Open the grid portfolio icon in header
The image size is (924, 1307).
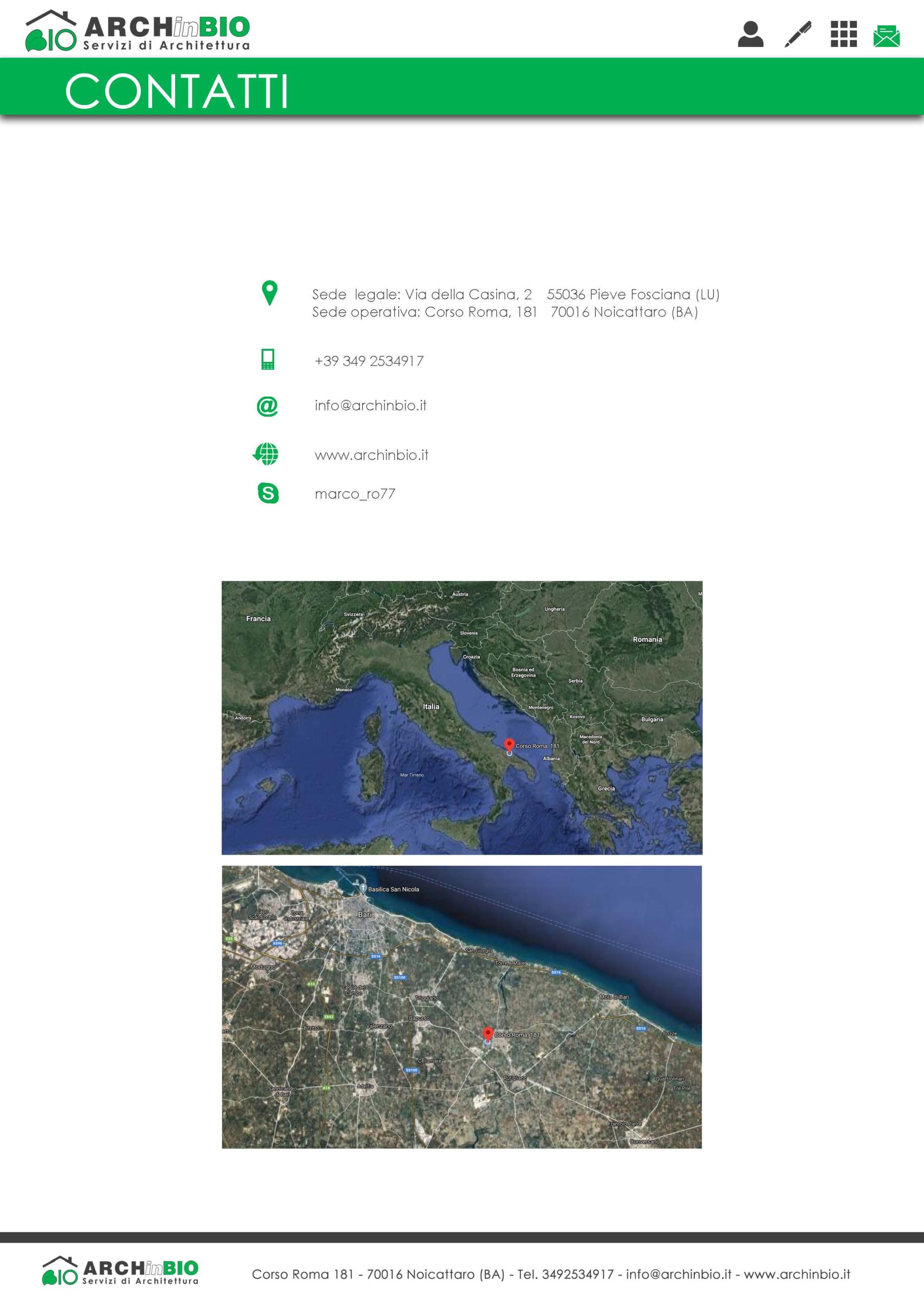[844, 34]
